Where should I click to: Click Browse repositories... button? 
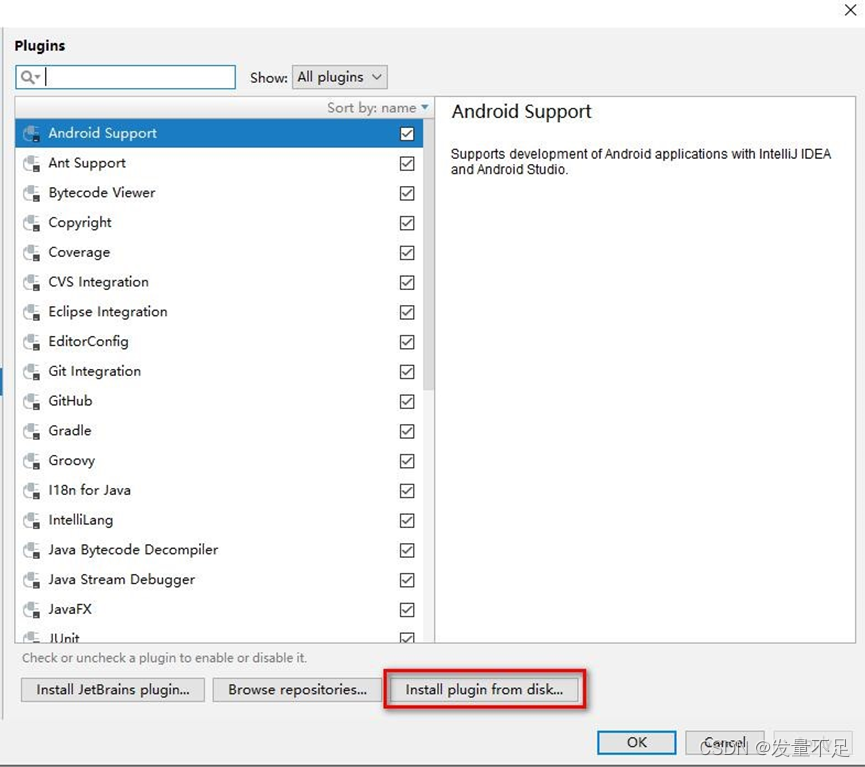tap(297, 690)
